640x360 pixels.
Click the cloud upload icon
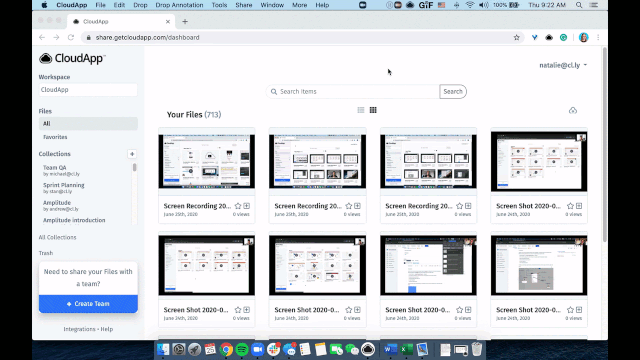point(573,111)
